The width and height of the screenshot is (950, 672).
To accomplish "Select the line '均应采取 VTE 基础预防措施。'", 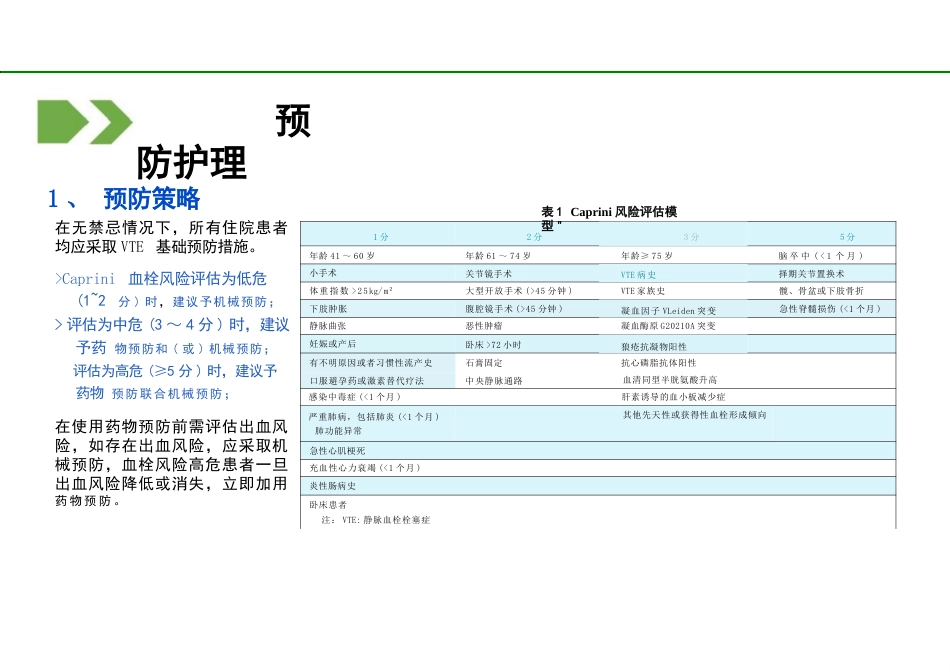I will 158,247.
